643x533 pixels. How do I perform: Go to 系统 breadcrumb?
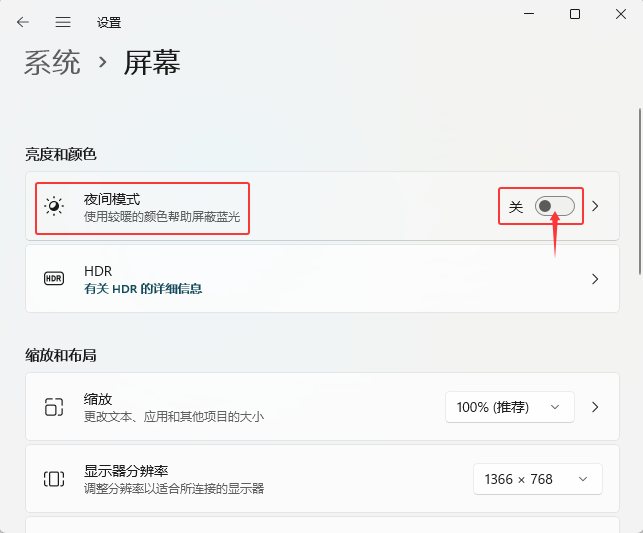[x=53, y=63]
